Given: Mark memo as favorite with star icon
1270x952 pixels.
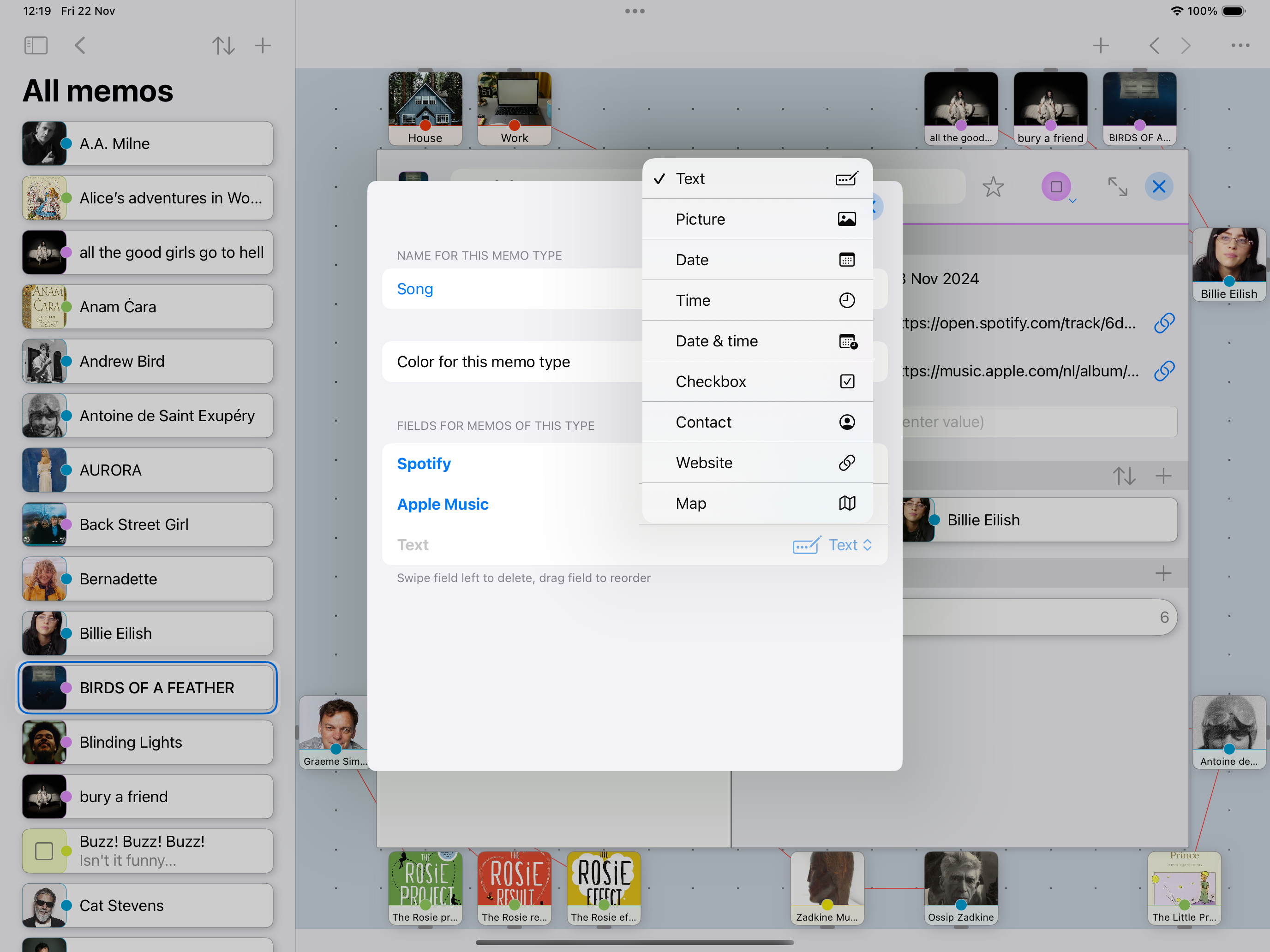Looking at the screenshot, I should (993, 186).
